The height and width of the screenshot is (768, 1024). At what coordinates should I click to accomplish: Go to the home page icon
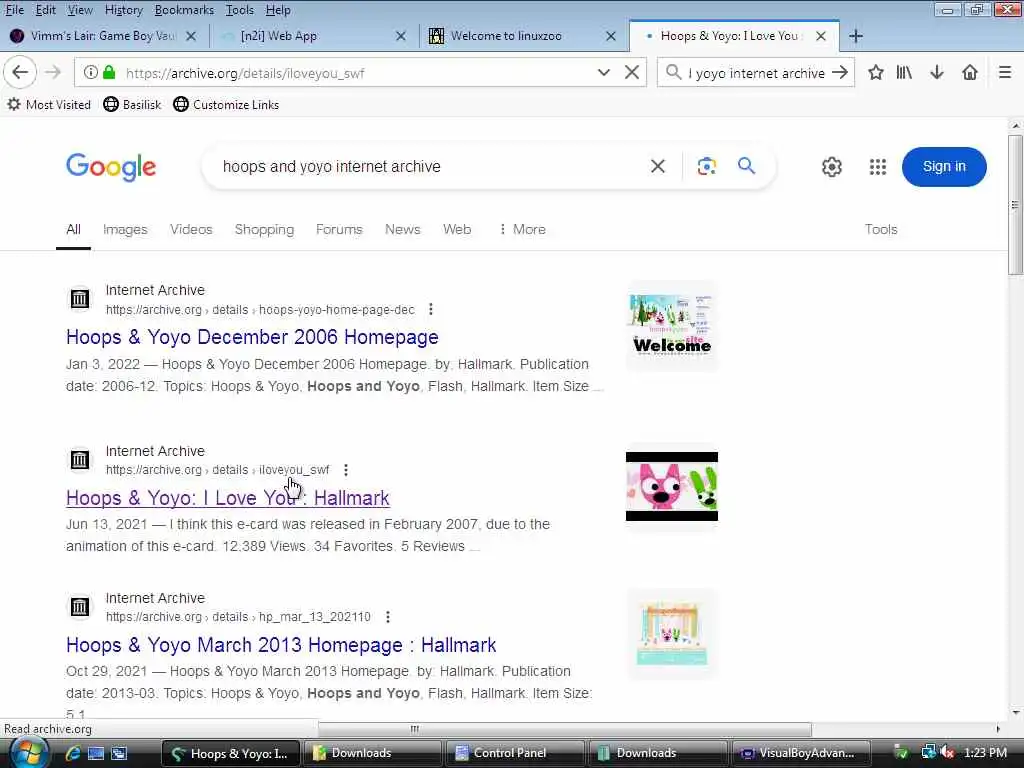(970, 72)
